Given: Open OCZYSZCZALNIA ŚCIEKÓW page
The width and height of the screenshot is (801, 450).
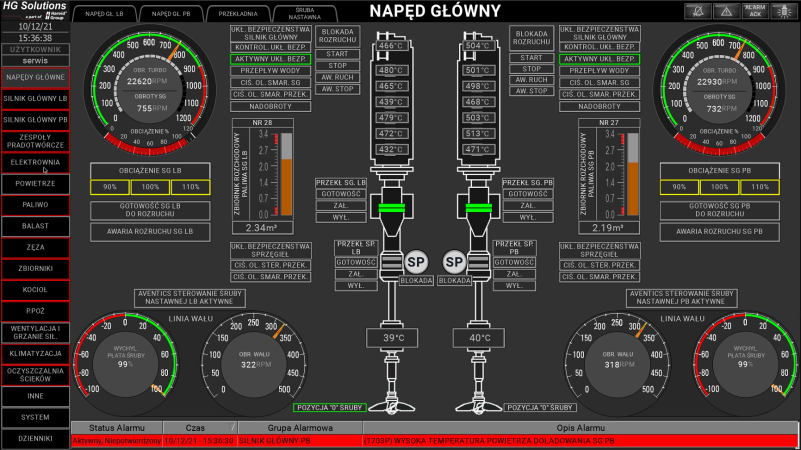Looking at the screenshot, I should coord(35,375).
